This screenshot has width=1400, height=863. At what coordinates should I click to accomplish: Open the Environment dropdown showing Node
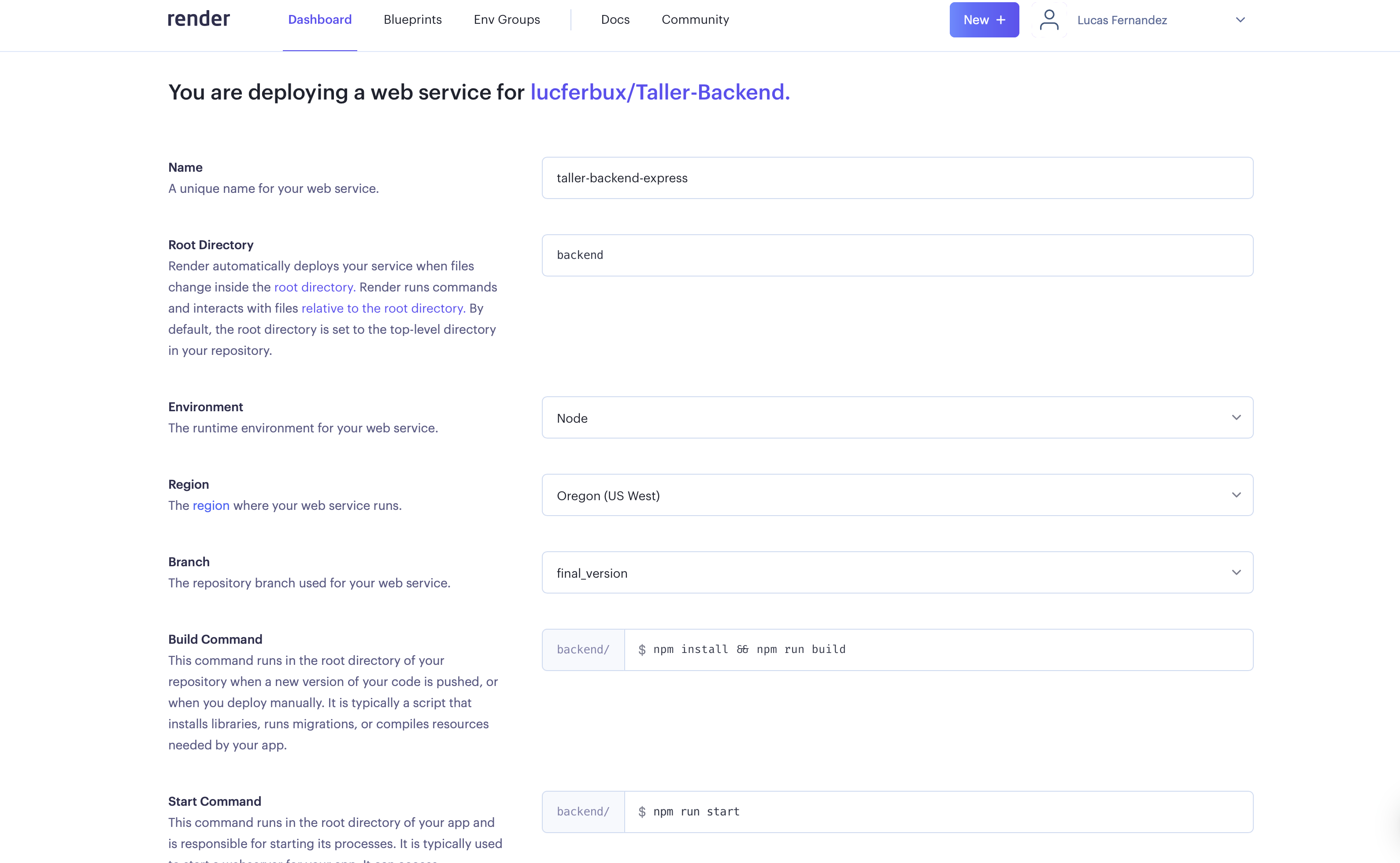click(x=897, y=418)
